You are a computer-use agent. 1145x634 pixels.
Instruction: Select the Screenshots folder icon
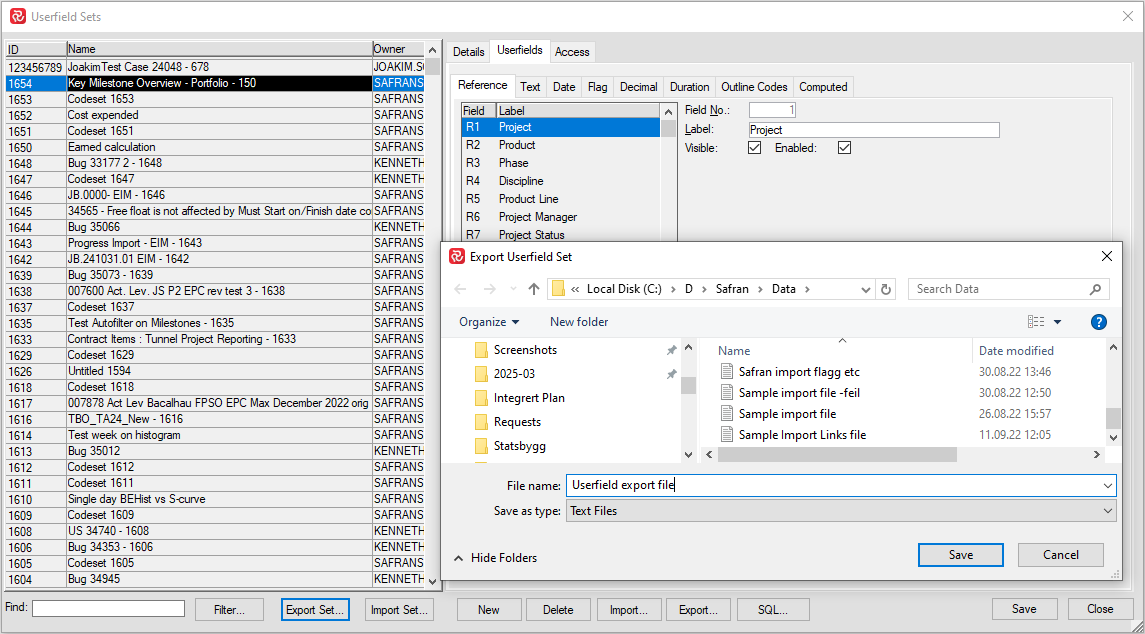click(481, 350)
